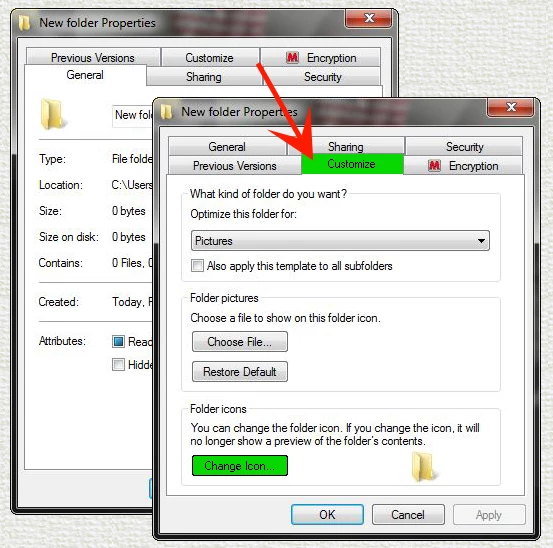Click folder icon in front window title bar
Screen dimensions: 553x548
[166, 112]
